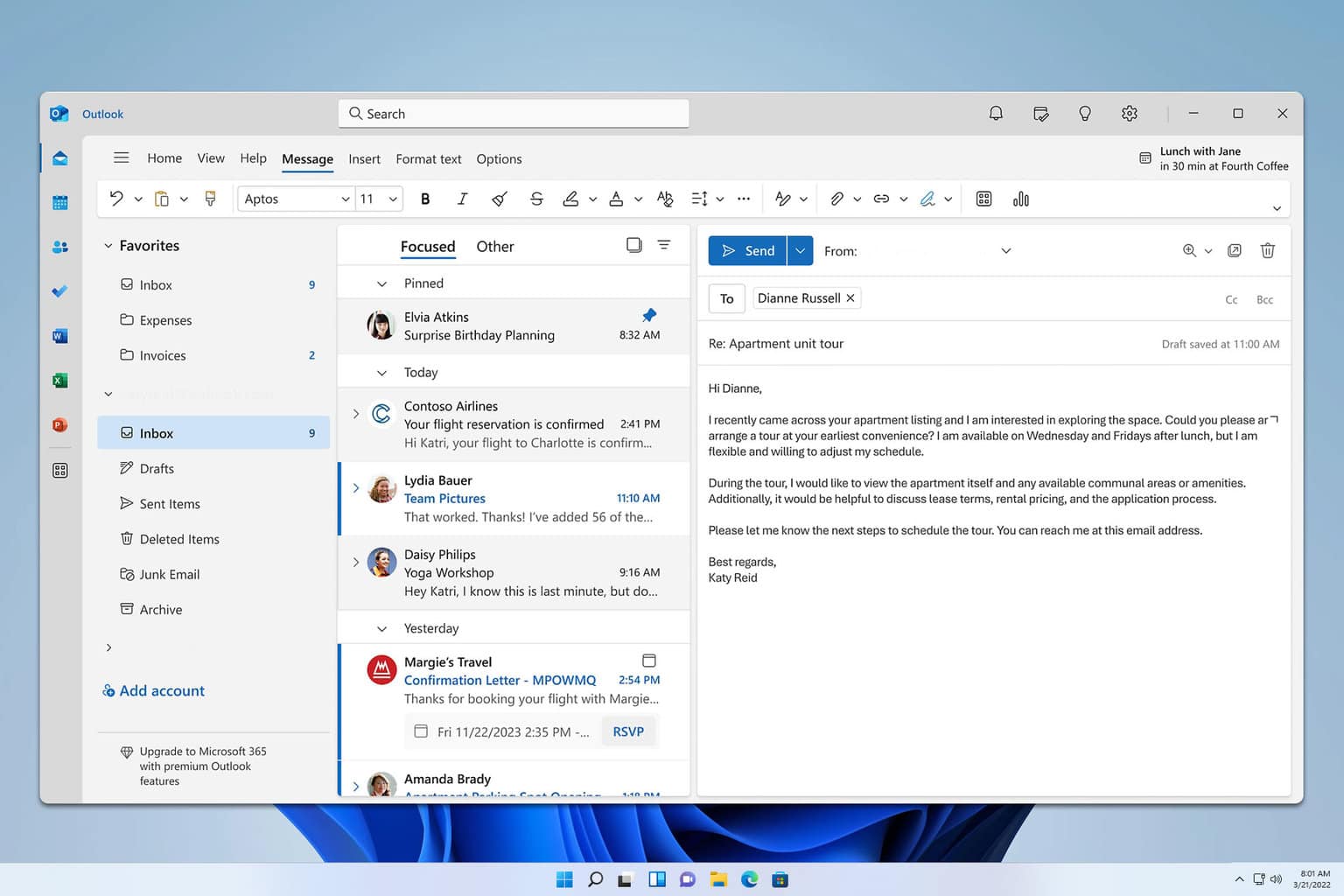Expand the From address selector
Screen dimensions: 1344x896
pyautogui.click(x=1005, y=250)
